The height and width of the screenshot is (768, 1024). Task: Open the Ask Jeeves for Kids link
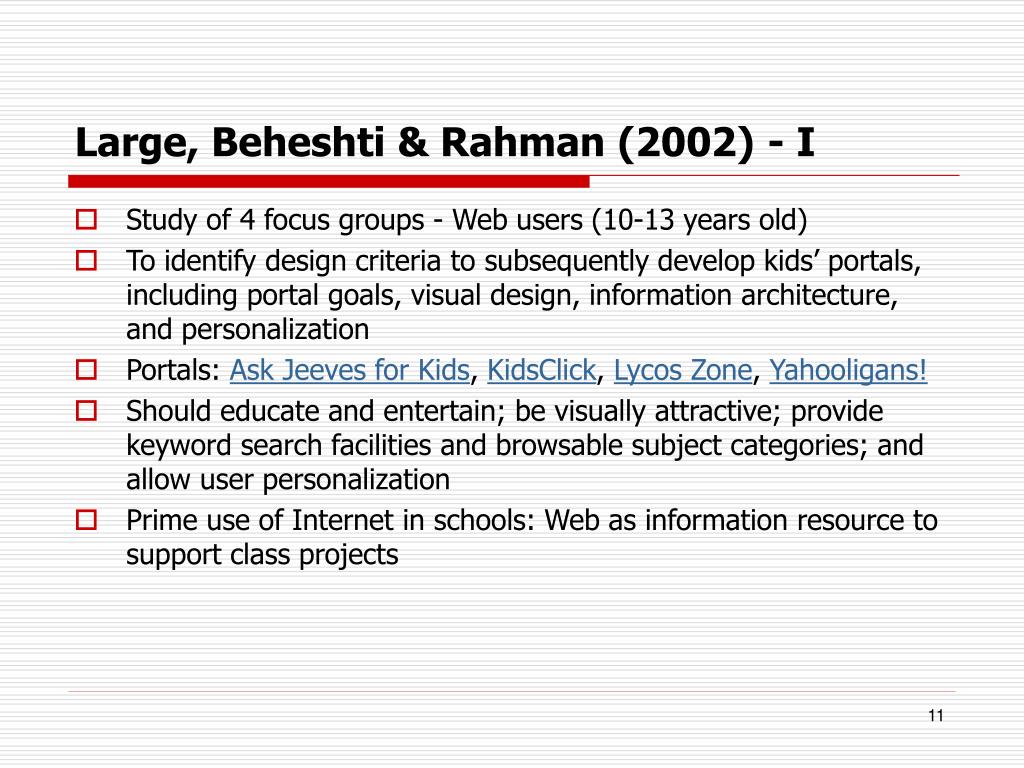tap(349, 370)
